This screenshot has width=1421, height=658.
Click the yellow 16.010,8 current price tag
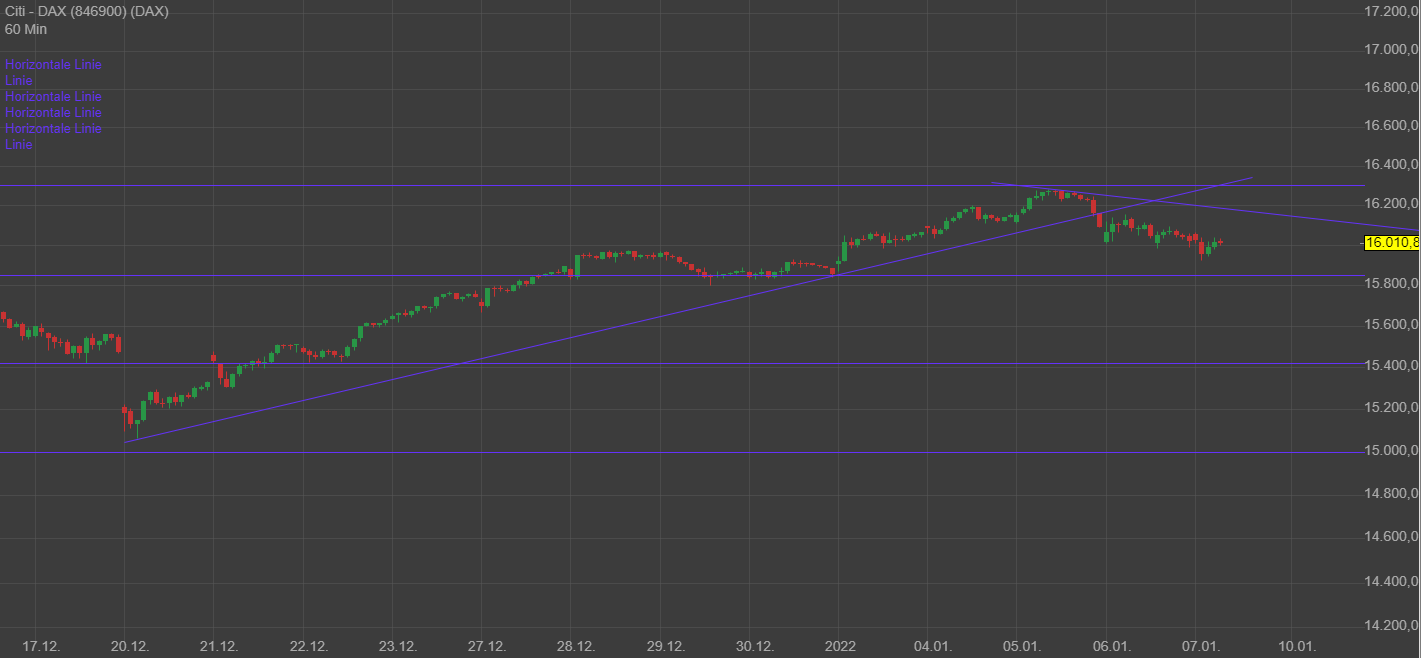click(1391, 243)
